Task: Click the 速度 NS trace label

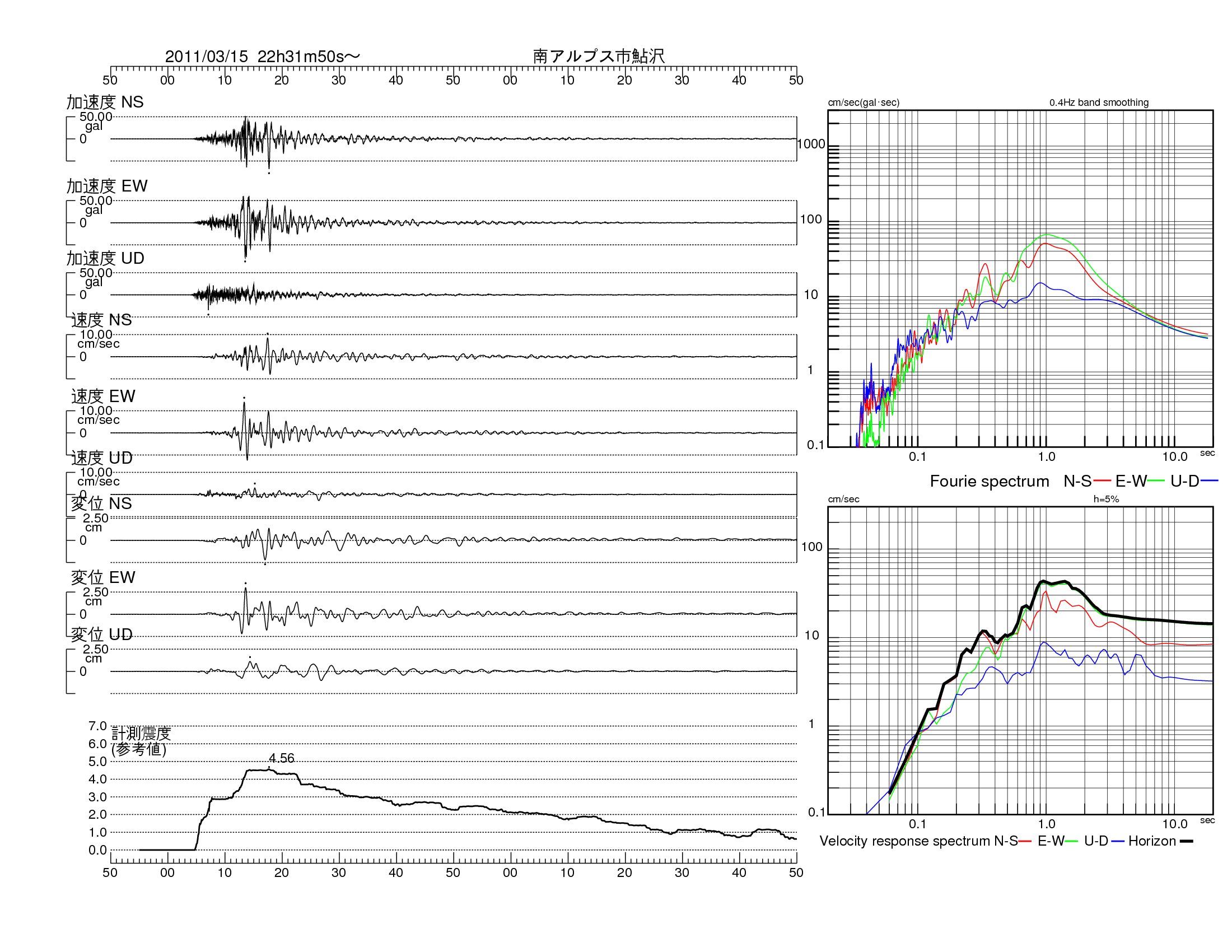Action: tap(101, 320)
